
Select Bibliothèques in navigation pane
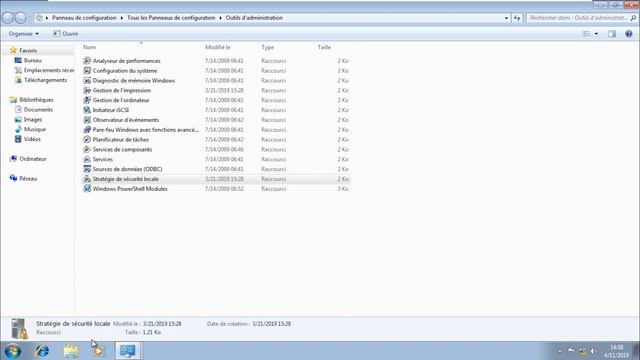tap(36, 100)
